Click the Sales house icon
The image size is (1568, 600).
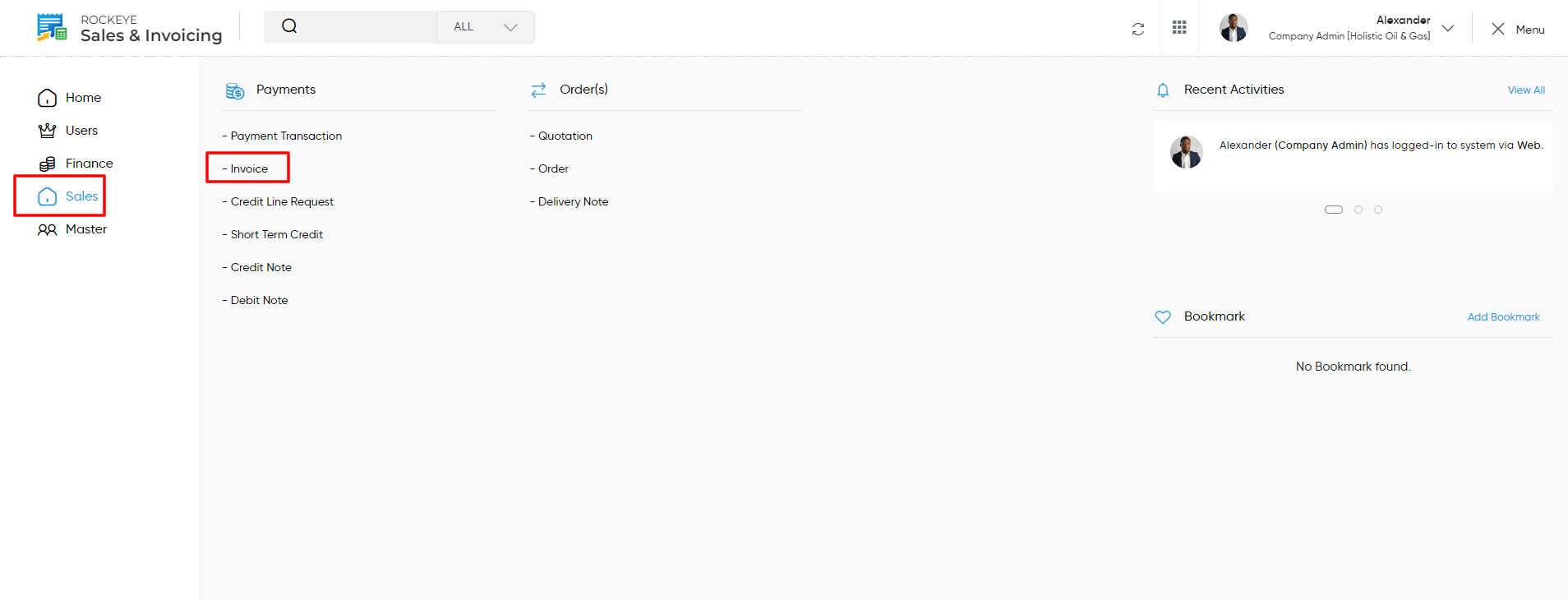(47, 196)
